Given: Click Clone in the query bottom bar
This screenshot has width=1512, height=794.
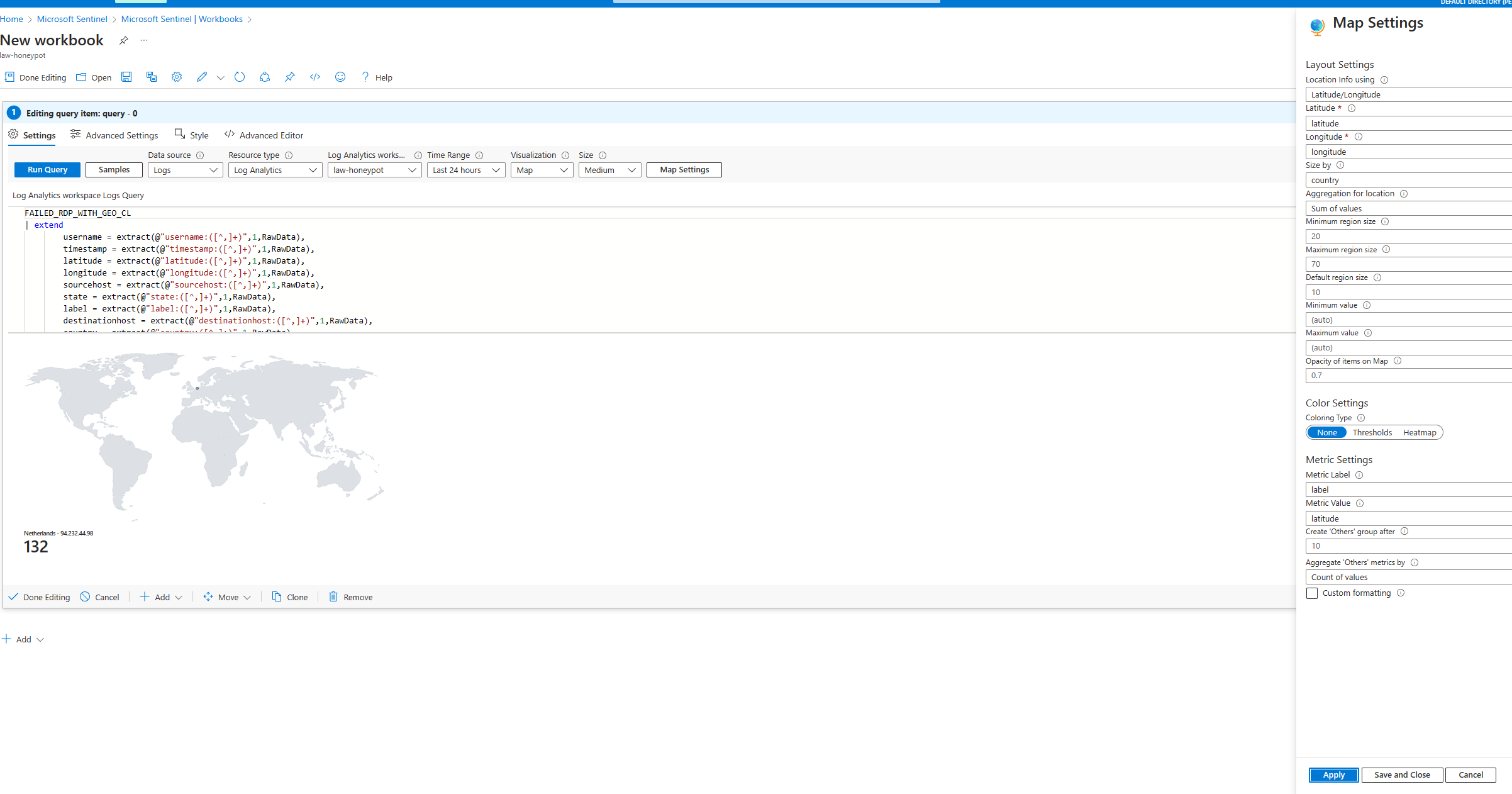Looking at the screenshot, I should 290,597.
